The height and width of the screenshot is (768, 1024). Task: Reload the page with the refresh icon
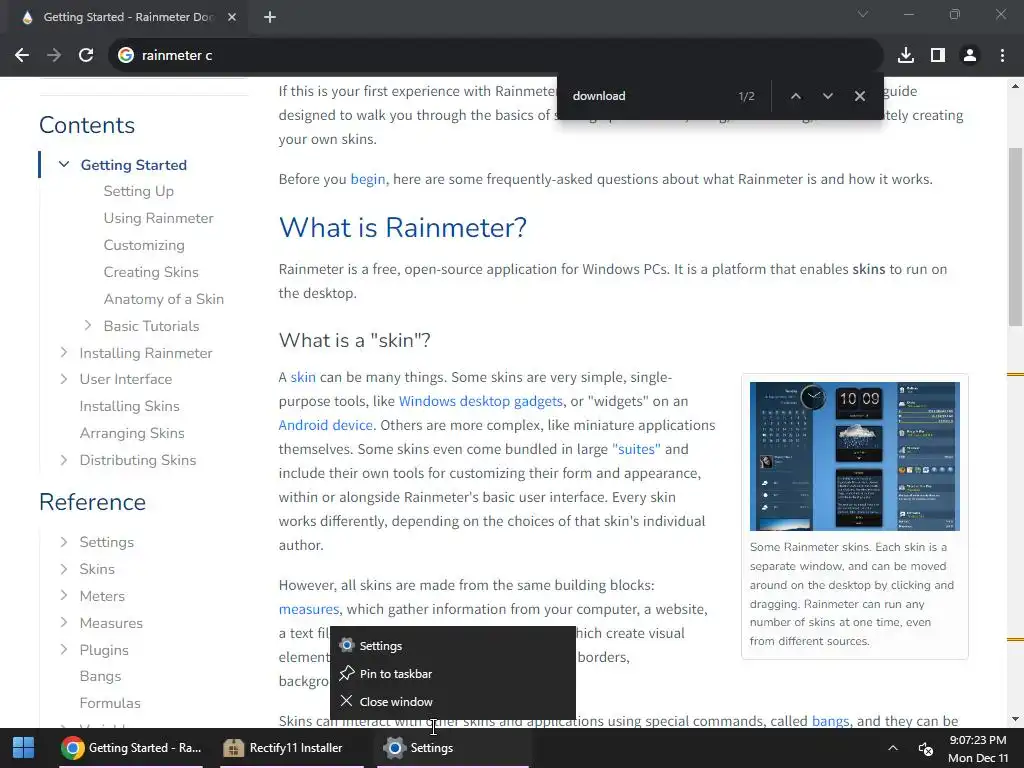(x=86, y=56)
